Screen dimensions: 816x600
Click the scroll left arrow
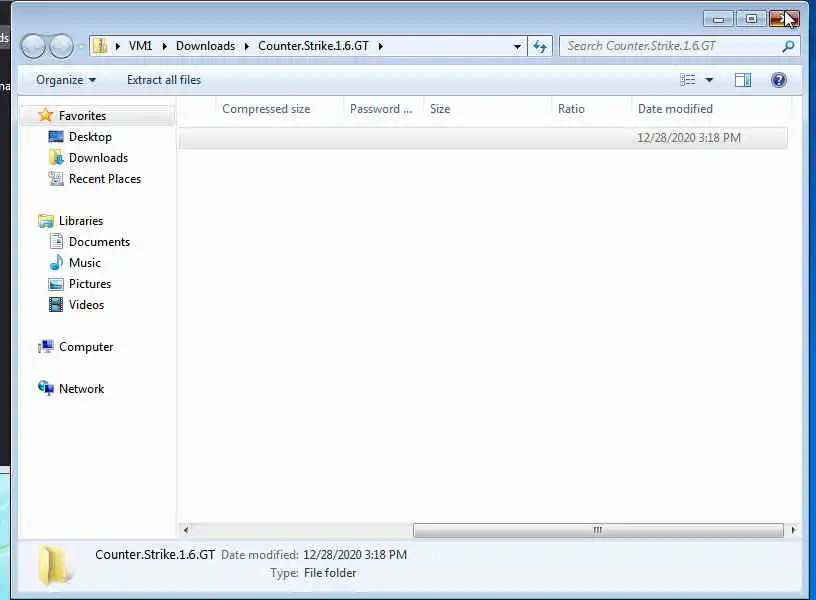point(186,530)
